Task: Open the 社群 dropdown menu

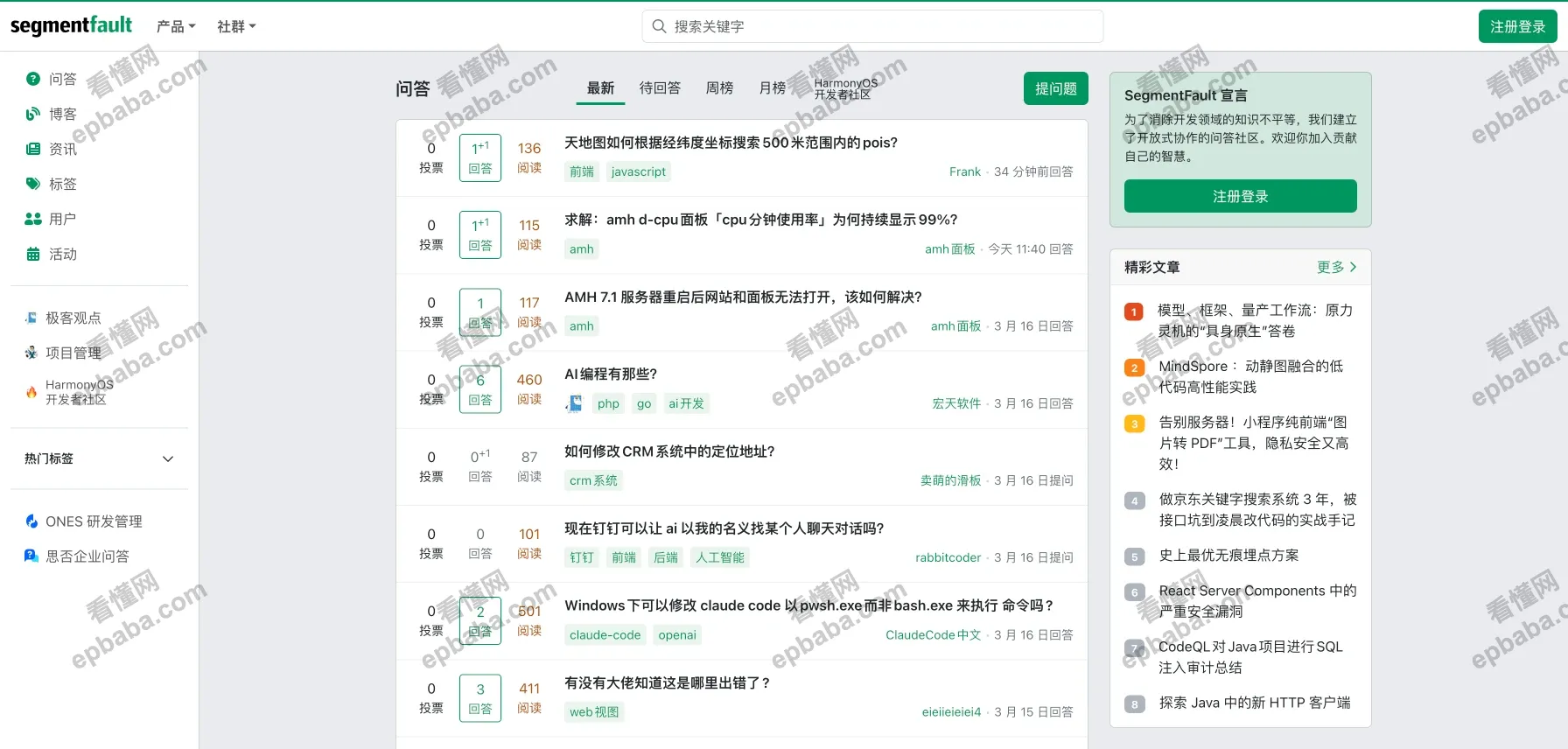Action: [236, 26]
